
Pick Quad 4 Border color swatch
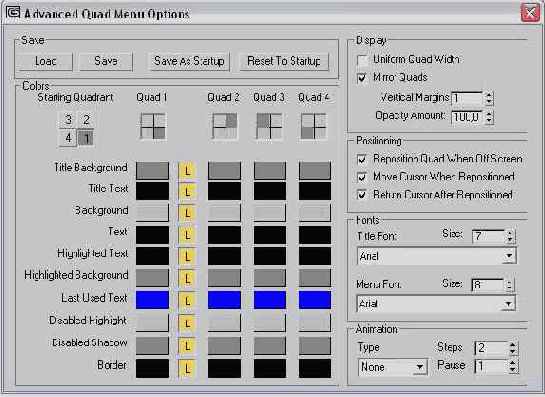315,368
